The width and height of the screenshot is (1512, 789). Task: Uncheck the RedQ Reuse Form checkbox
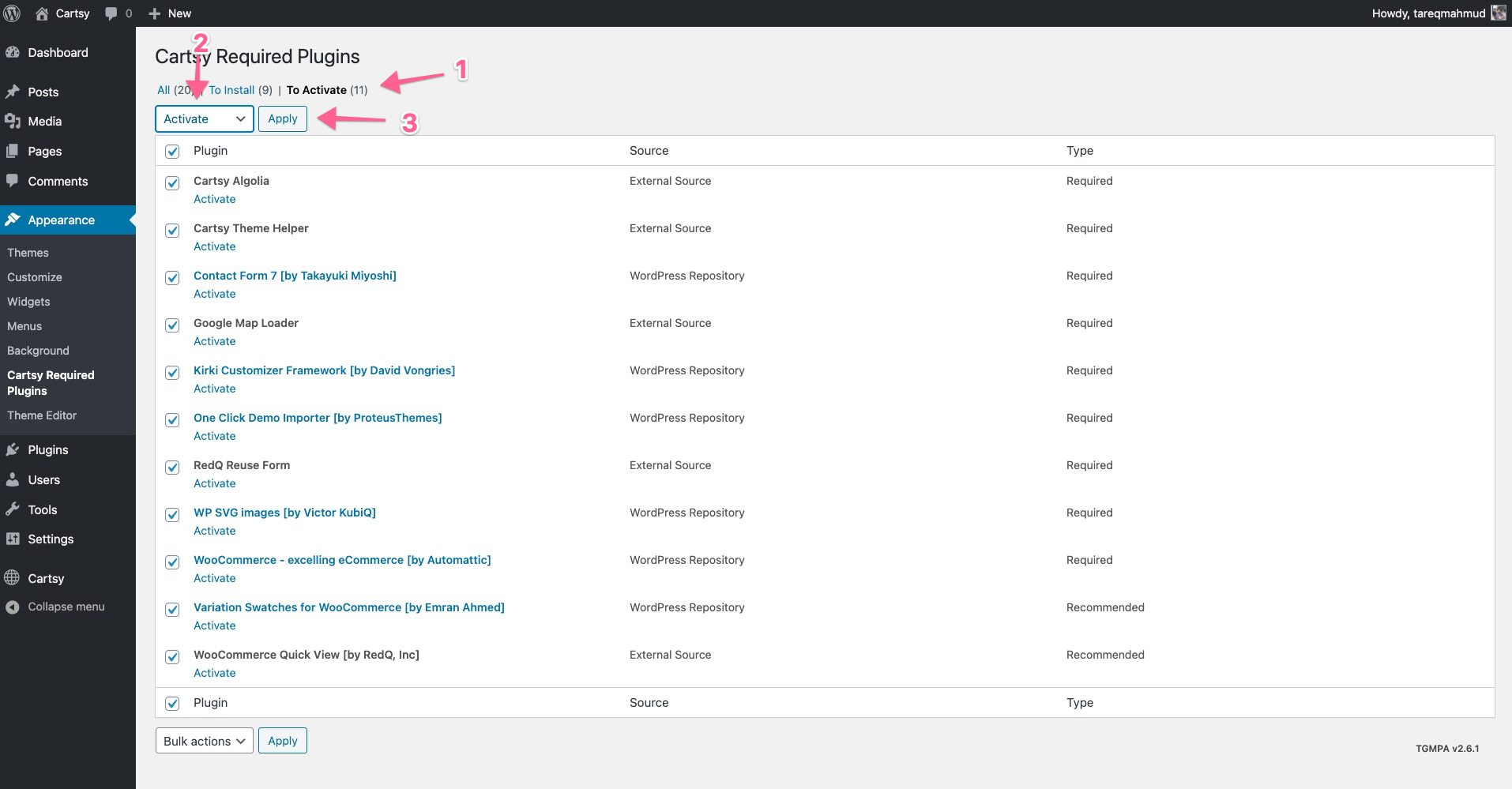click(172, 467)
